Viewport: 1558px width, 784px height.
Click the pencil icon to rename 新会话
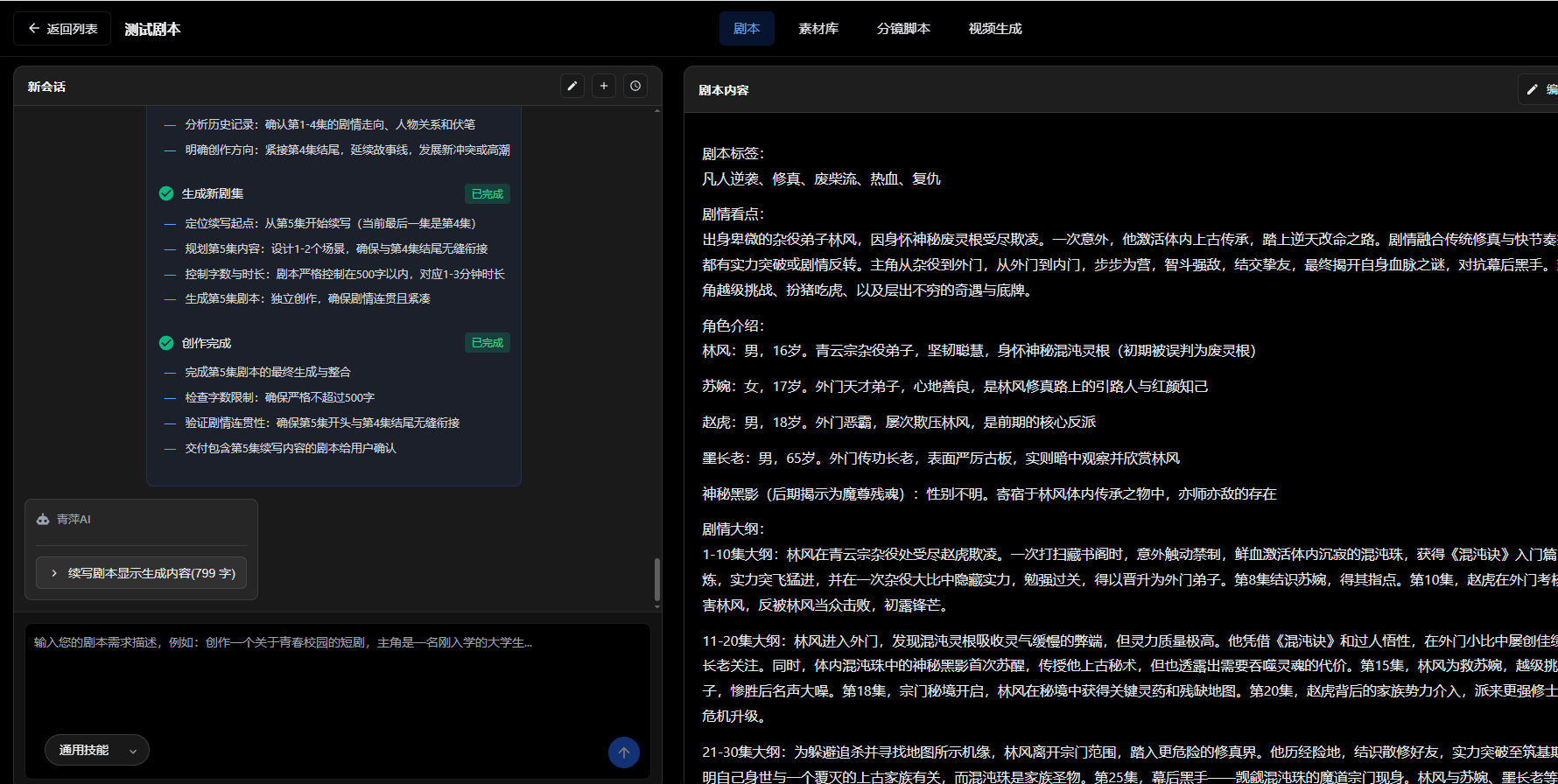click(x=572, y=86)
